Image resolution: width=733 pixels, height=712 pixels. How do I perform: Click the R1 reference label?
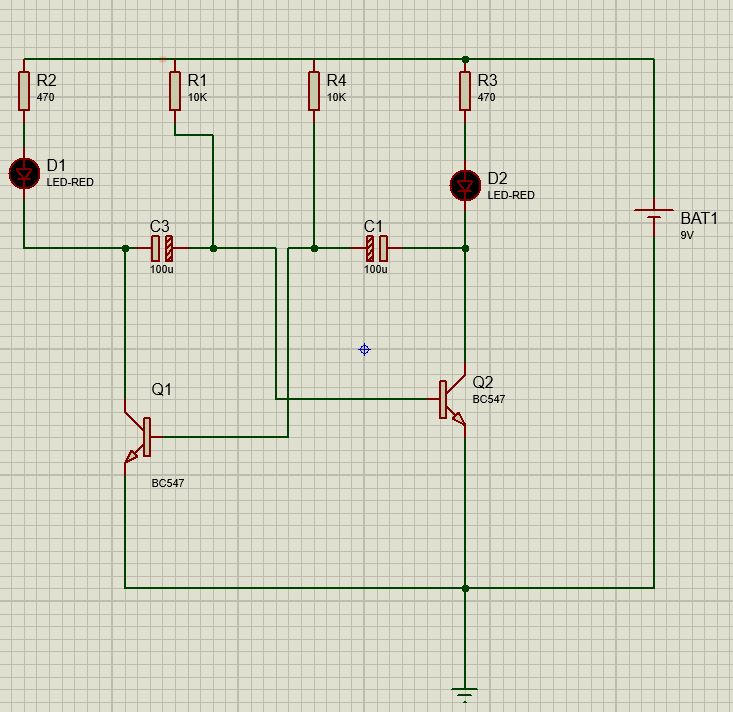click(197, 80)
